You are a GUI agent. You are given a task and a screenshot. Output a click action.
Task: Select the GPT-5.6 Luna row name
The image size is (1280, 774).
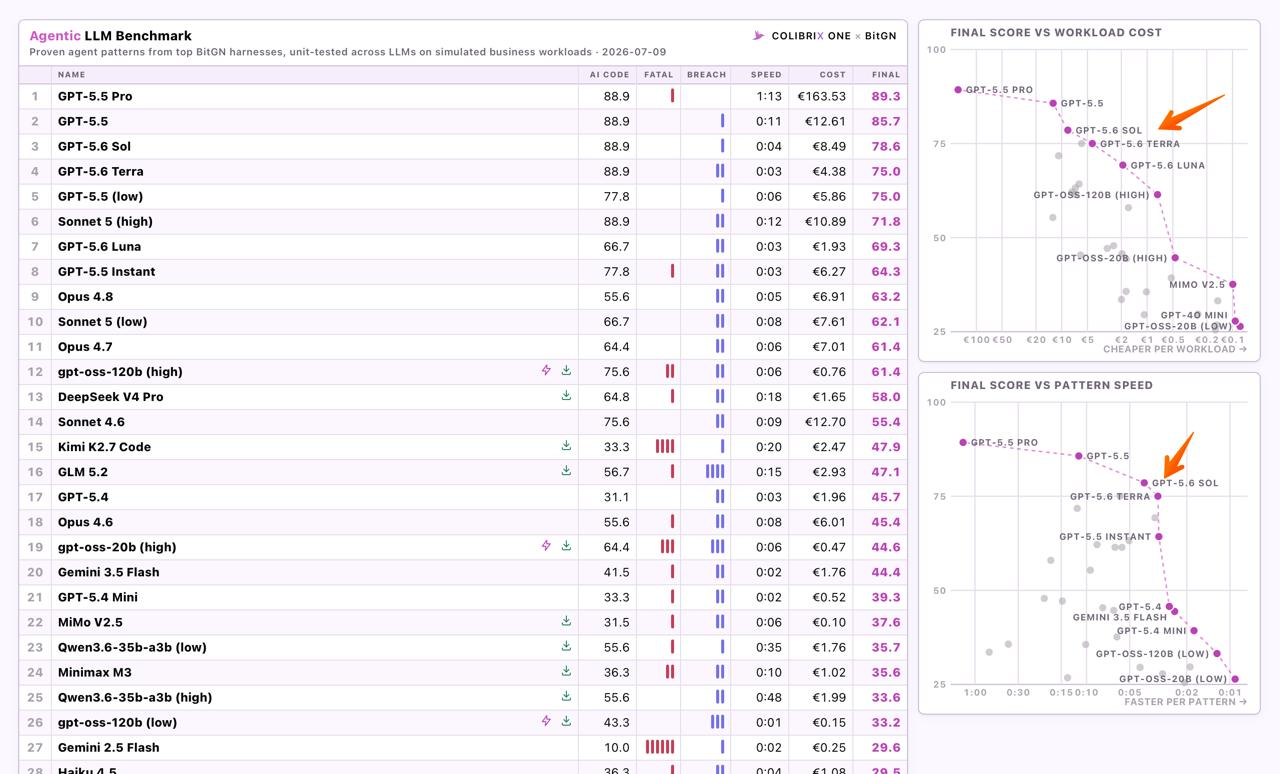pyautogui.click(x=99, y=246)
